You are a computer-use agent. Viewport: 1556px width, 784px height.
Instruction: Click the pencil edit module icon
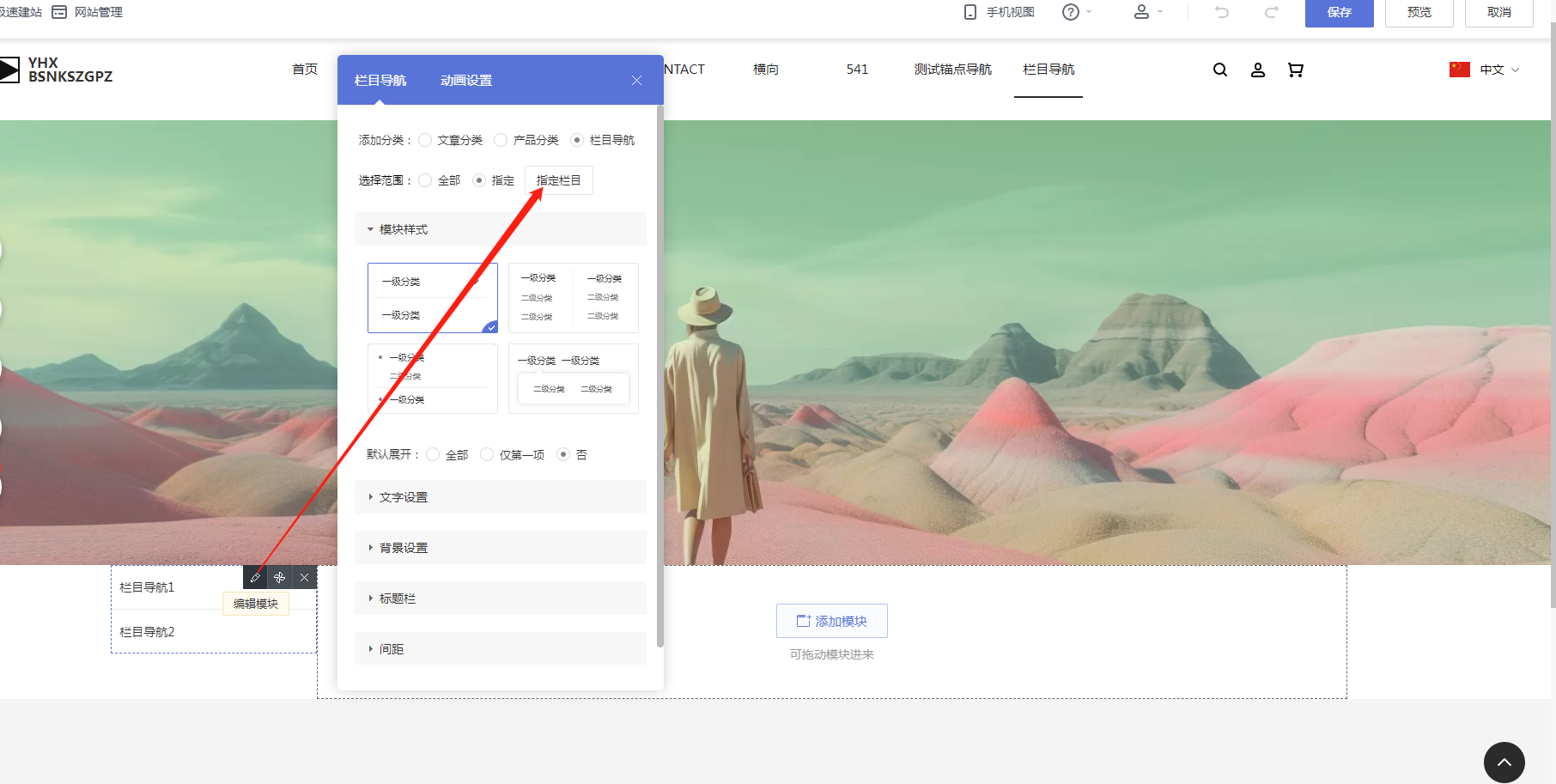(x=255, y=577)
